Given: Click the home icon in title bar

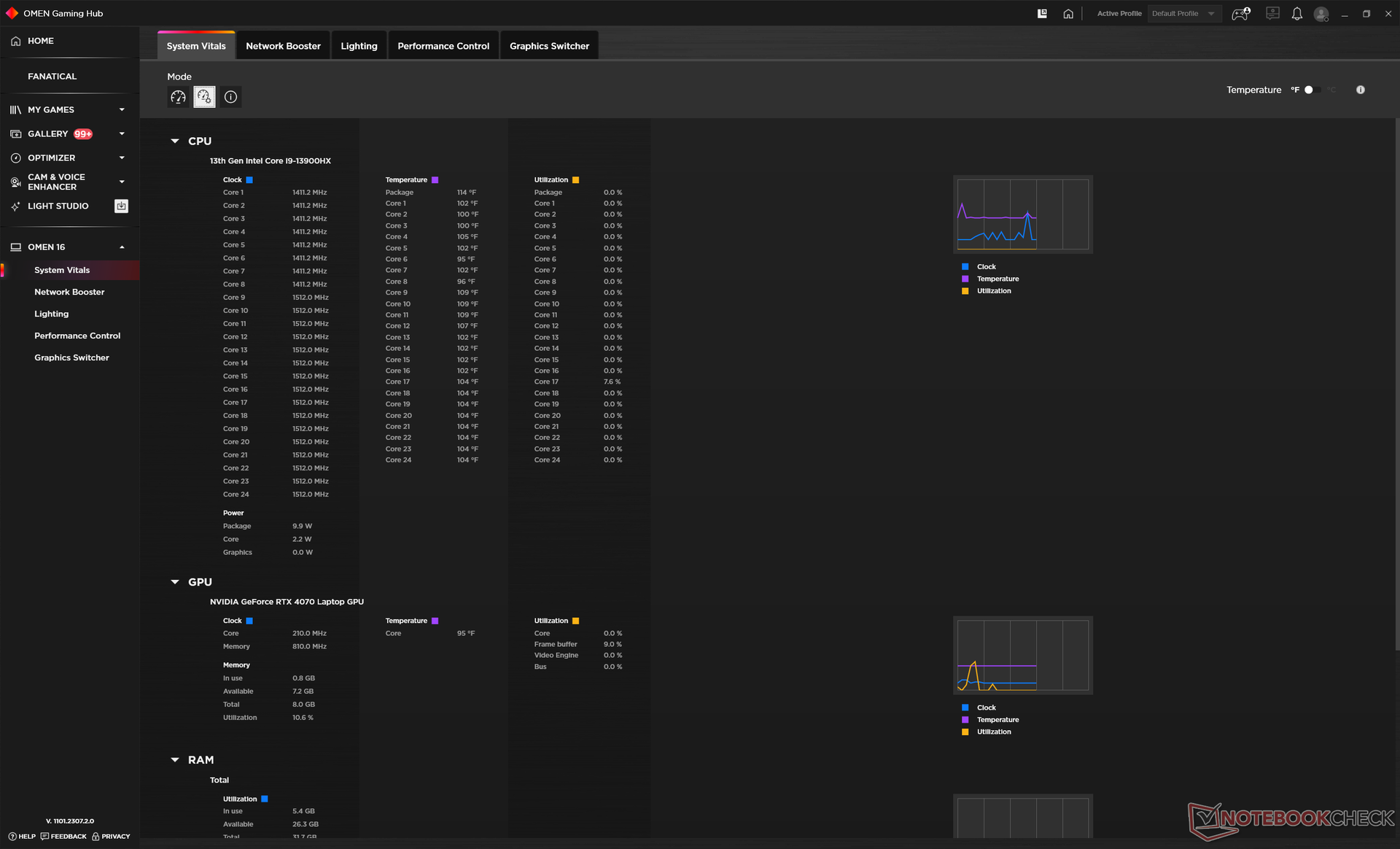Looking at the screenshot, I should 1067,14.
